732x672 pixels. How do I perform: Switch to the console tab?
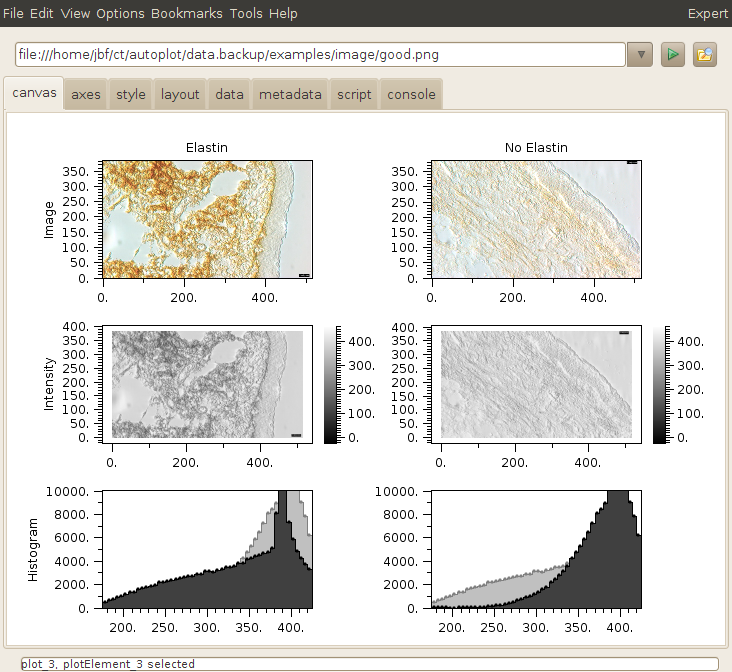411,95
